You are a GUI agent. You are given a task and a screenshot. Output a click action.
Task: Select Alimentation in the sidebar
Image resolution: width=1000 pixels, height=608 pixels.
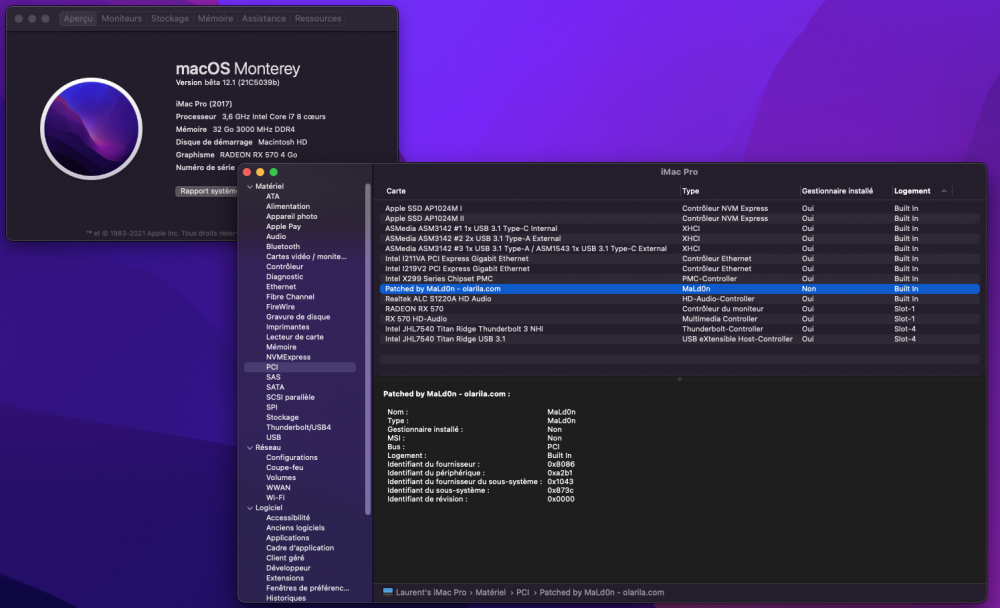tap(288, 207)
